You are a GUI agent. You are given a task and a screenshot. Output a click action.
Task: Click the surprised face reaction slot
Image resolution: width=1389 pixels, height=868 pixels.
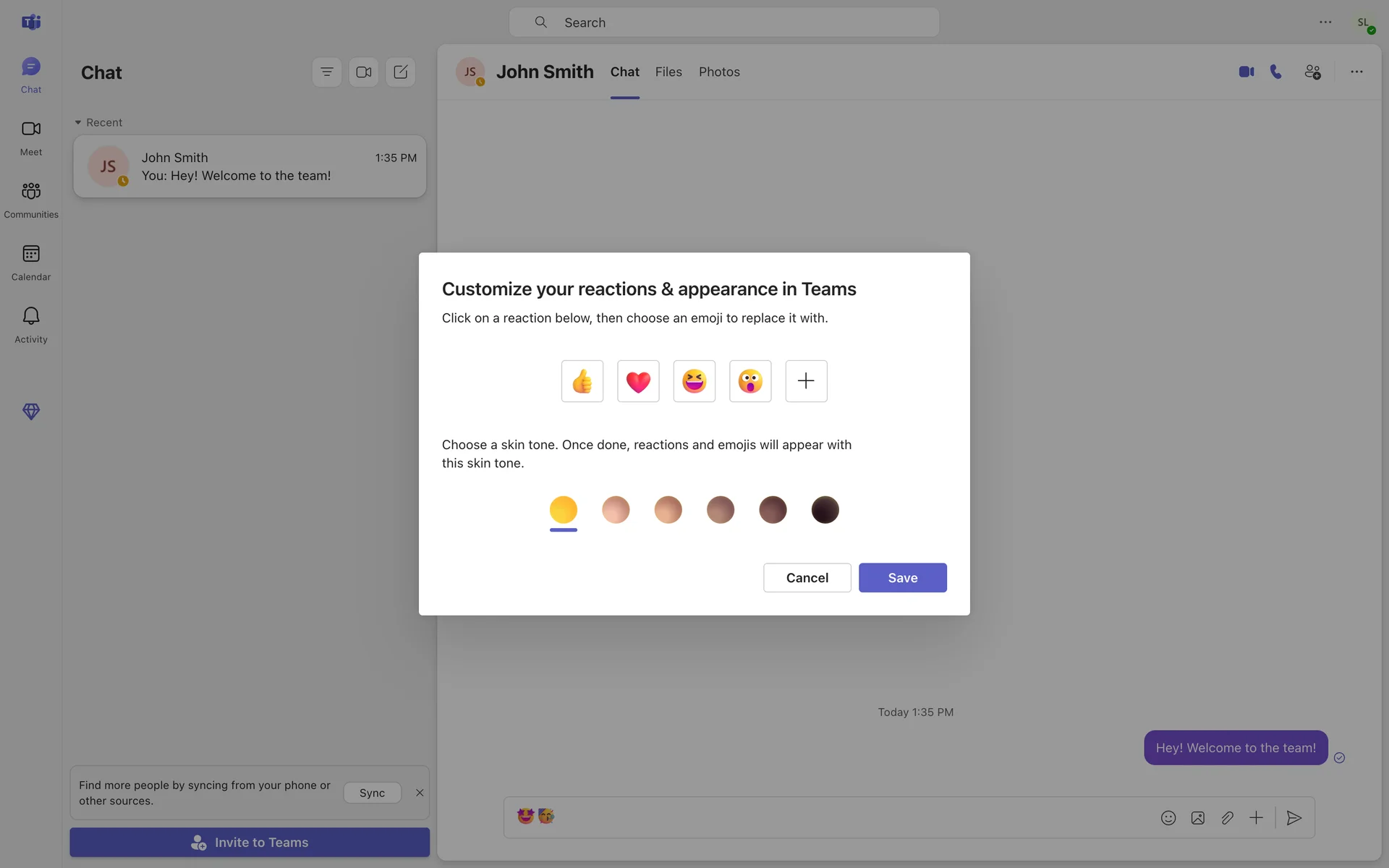click(x=750, y=381)
